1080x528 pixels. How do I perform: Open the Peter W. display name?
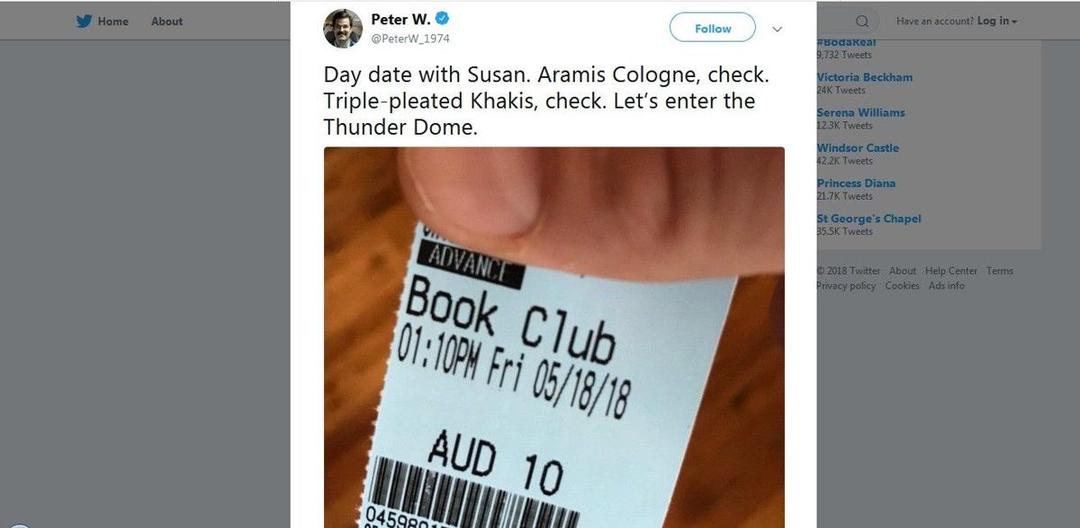point(401,19)
